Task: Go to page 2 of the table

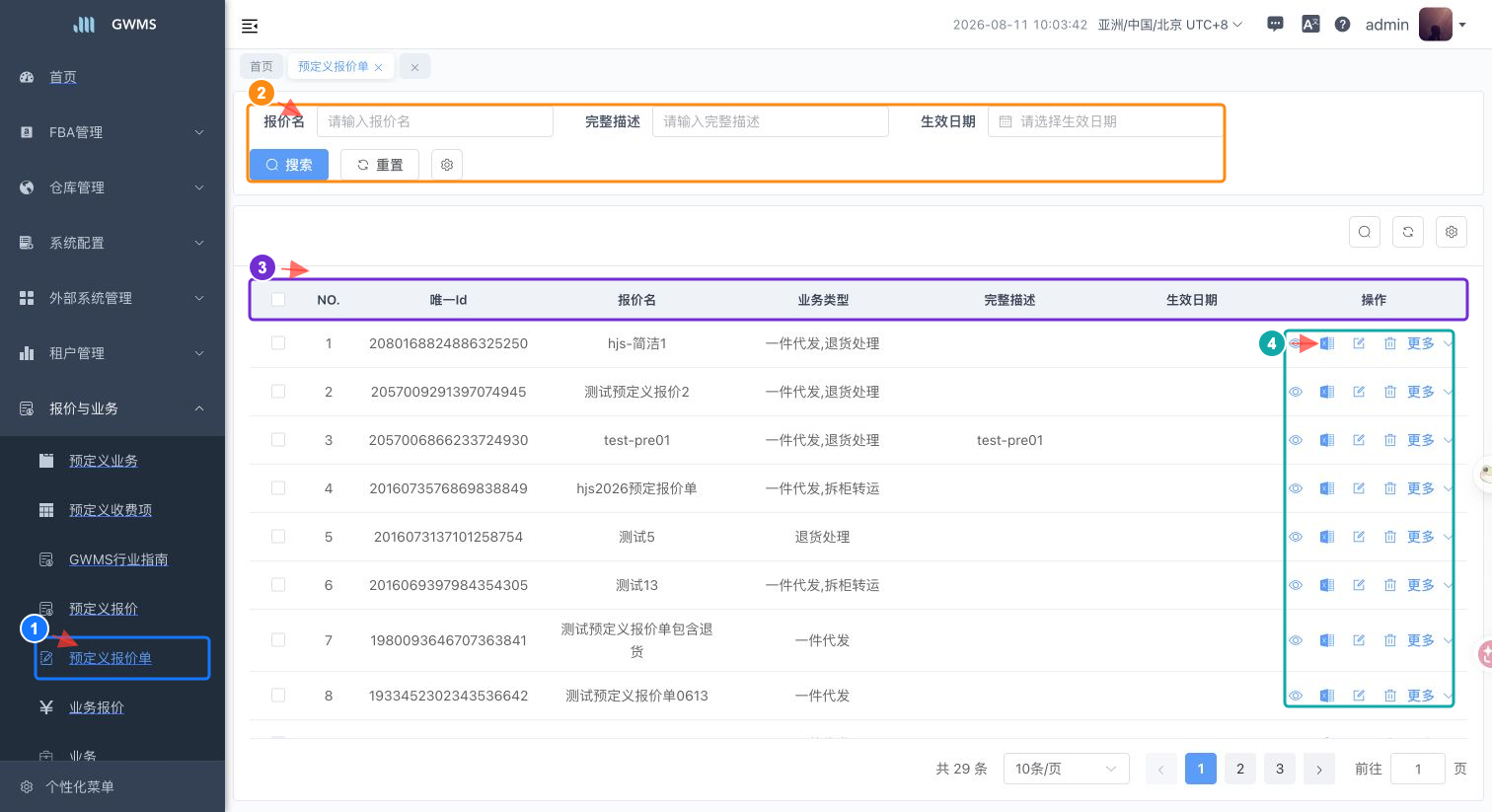Action: pyautogui.click(x=1240, y=769)
